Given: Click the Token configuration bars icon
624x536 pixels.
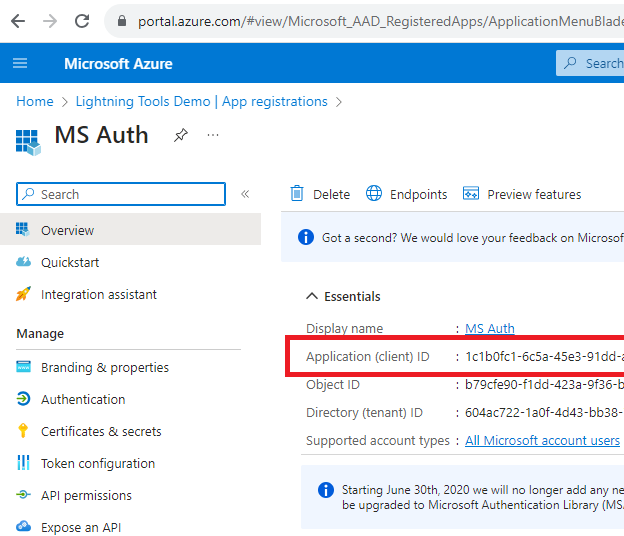Looking at the screenshot, I should pos(23,462).
